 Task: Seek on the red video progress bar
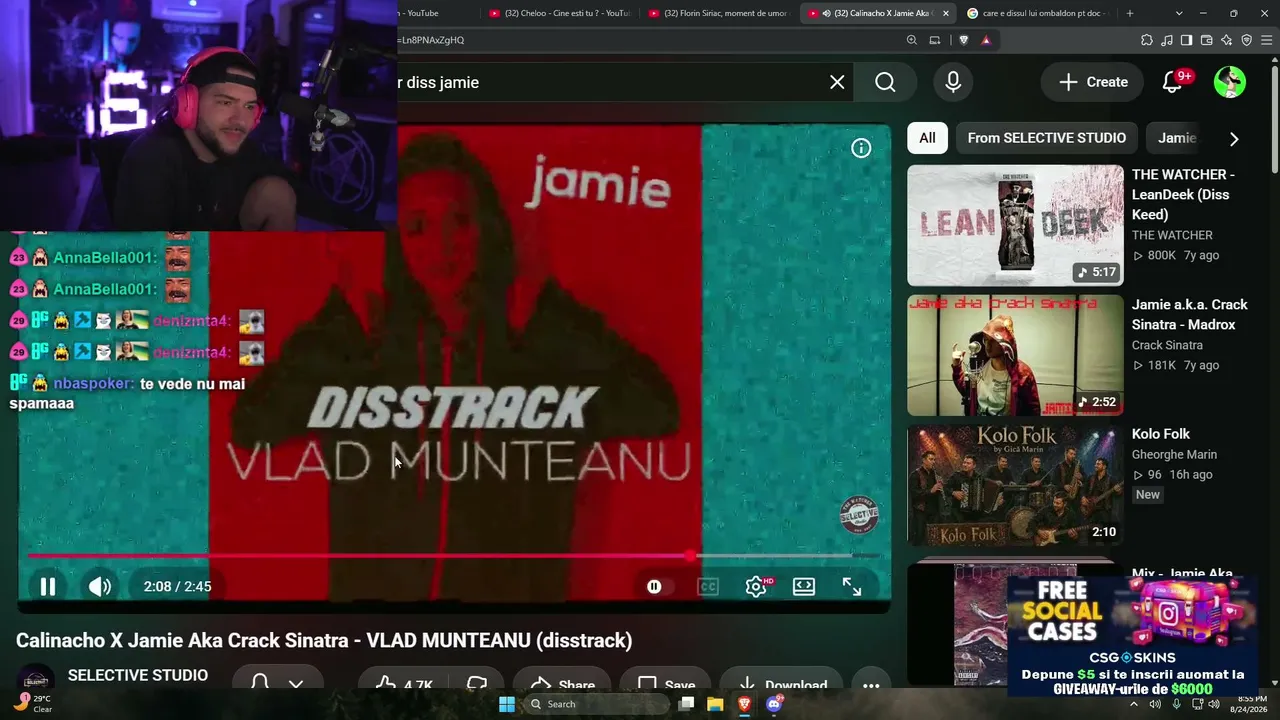(x=455, y=555)
